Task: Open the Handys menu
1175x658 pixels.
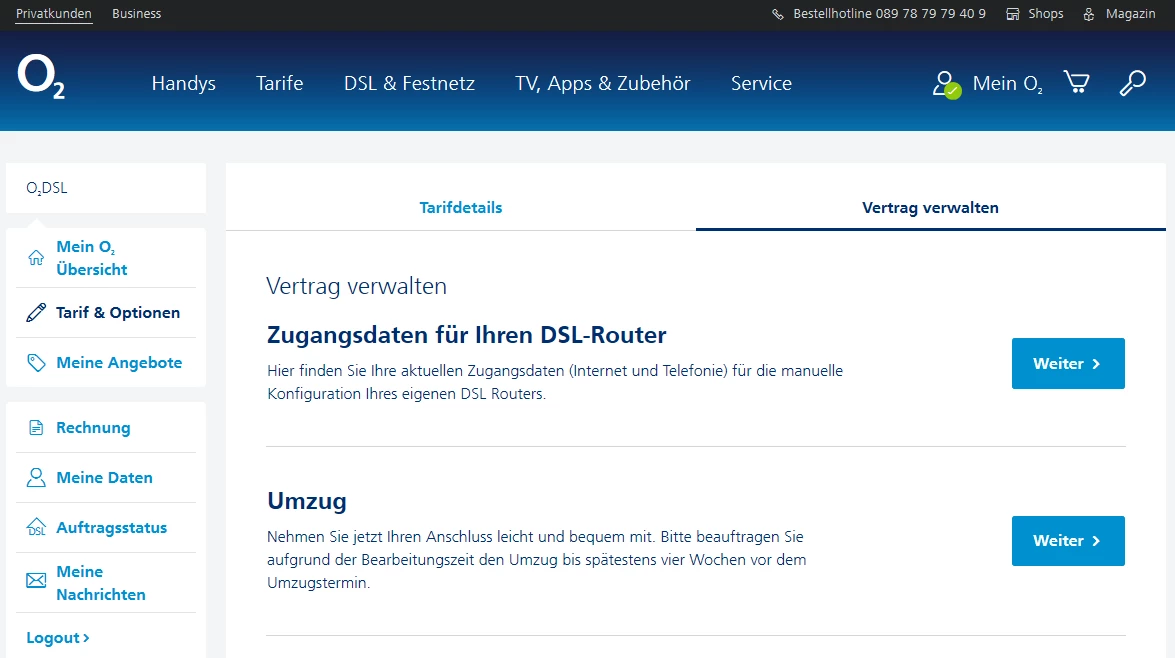Action: 184,83
